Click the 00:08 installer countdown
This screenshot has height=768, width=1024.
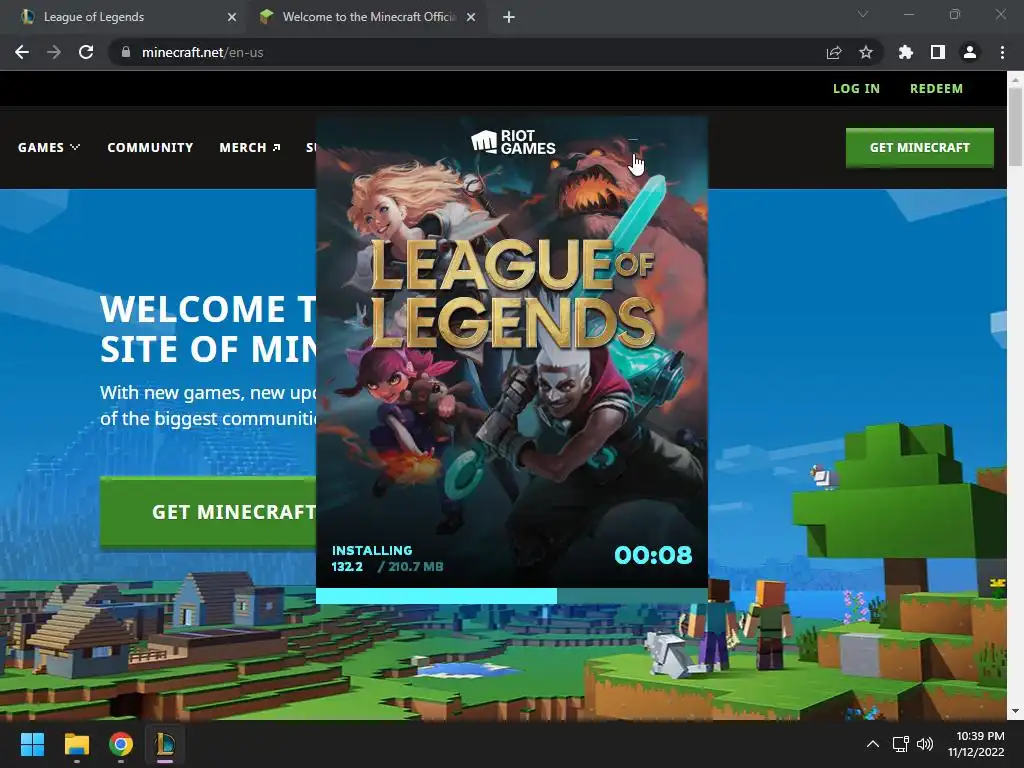tap(653, 555)
